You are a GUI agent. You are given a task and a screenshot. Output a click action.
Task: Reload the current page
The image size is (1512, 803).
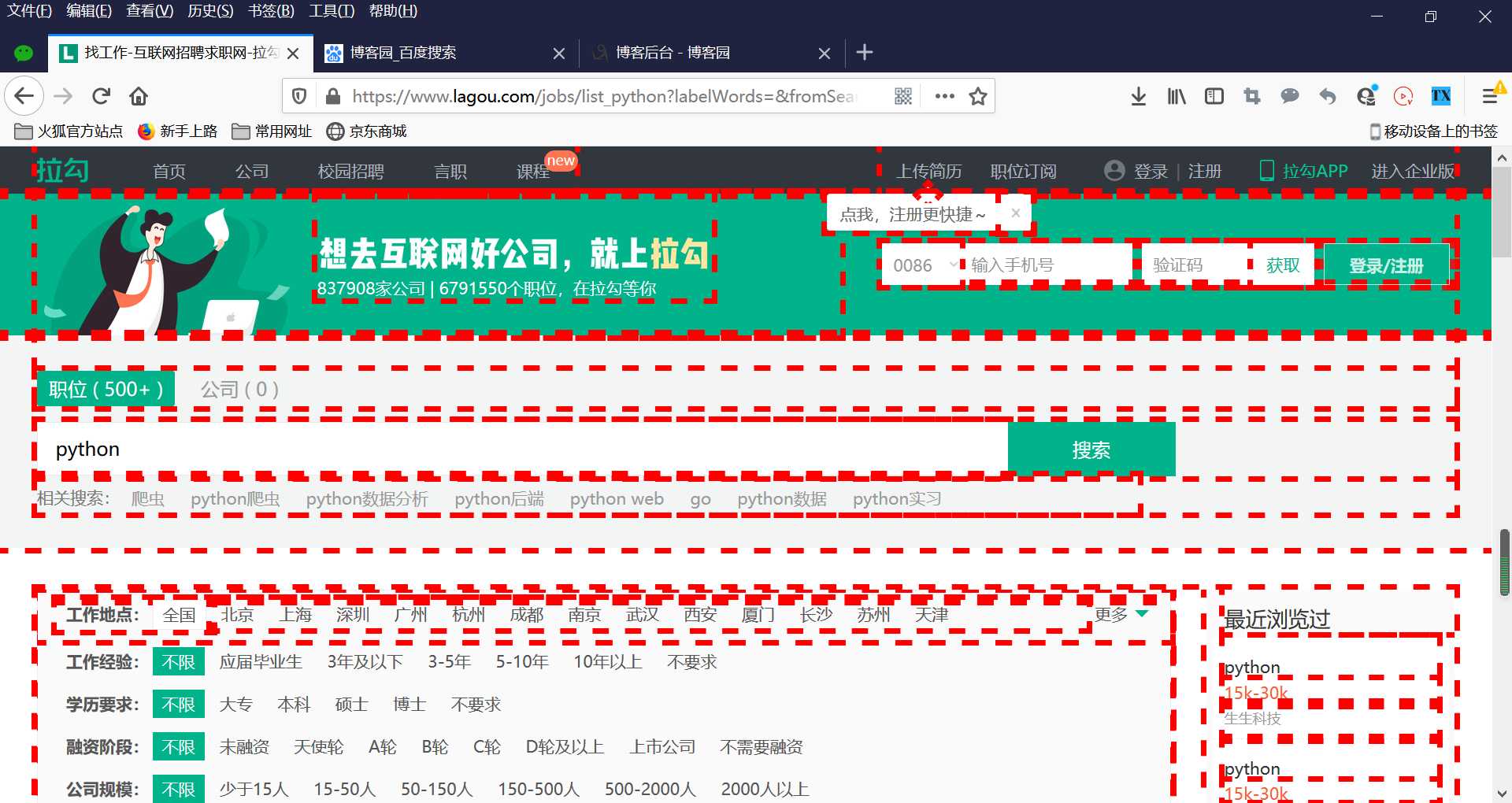tap(101, 96)
